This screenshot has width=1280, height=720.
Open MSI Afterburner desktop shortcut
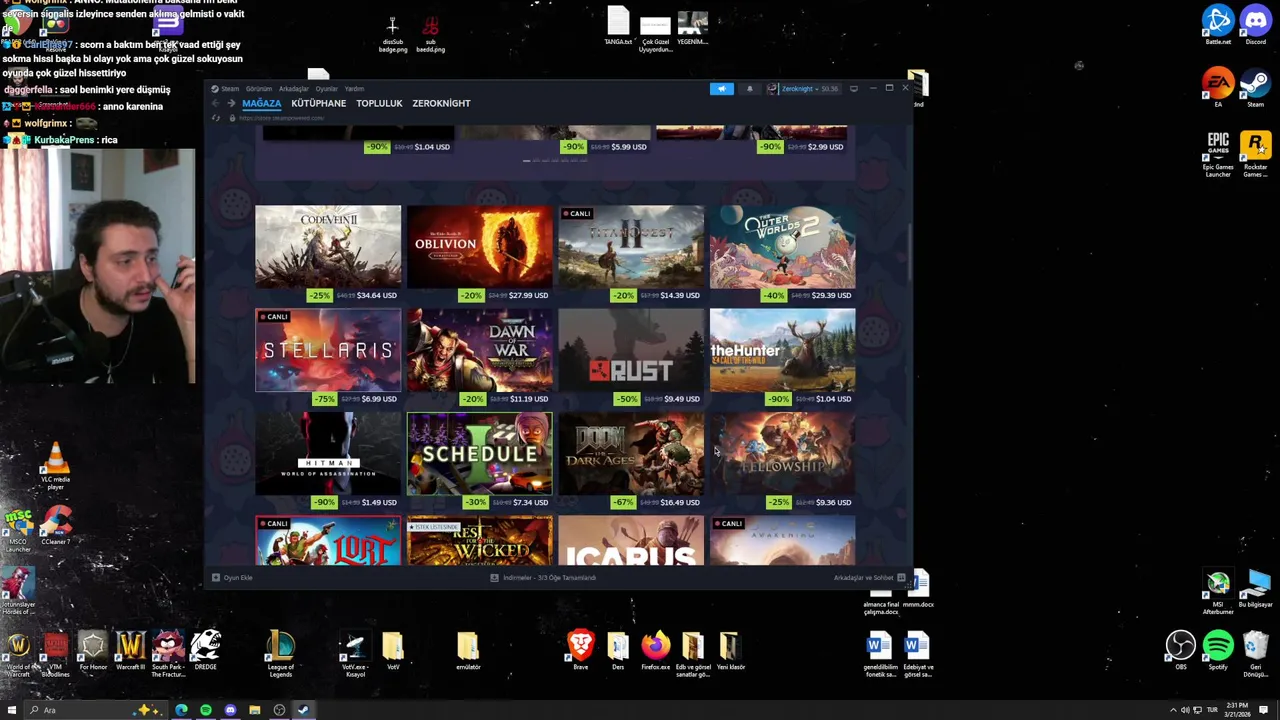pyautogui.click(x=1218, y=592)
